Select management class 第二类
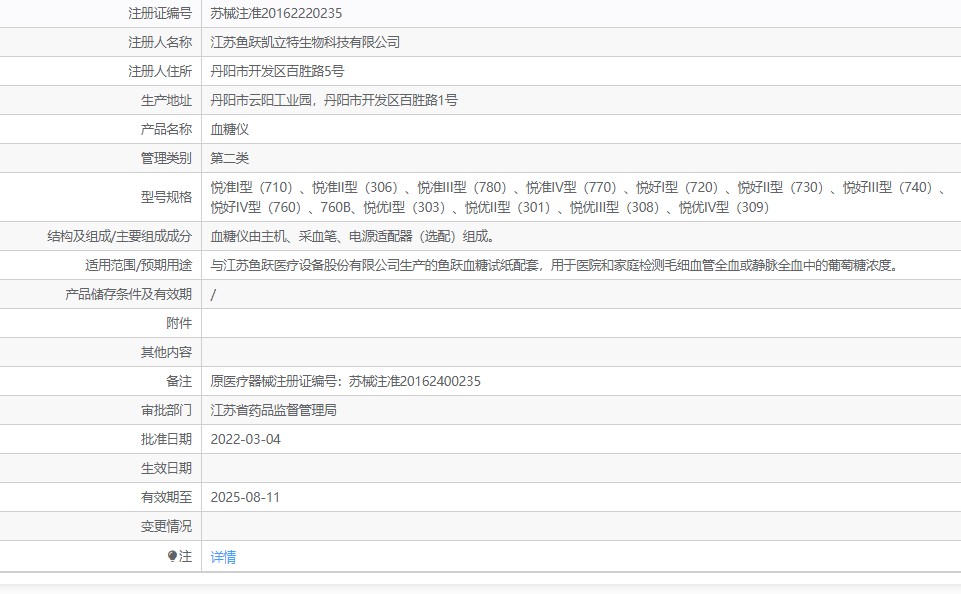 [x=230, y=158]
